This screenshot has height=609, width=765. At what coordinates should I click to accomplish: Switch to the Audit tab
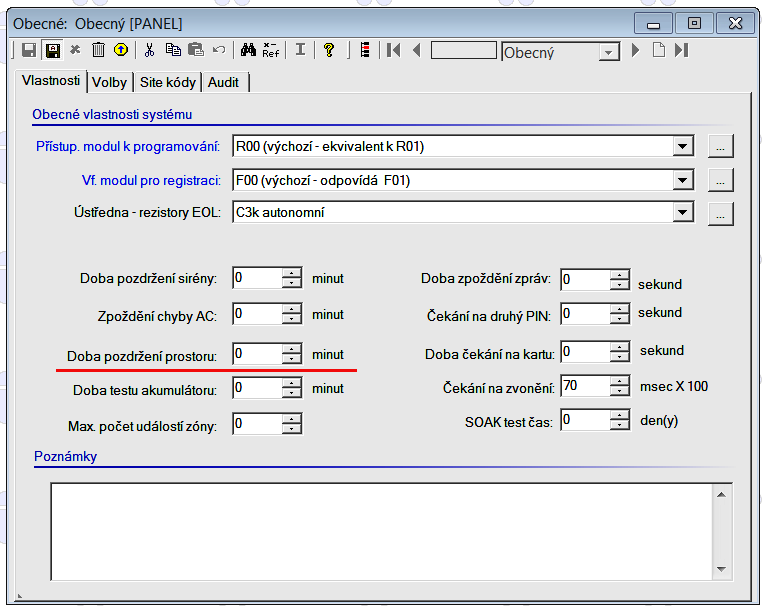click(223, 82)
